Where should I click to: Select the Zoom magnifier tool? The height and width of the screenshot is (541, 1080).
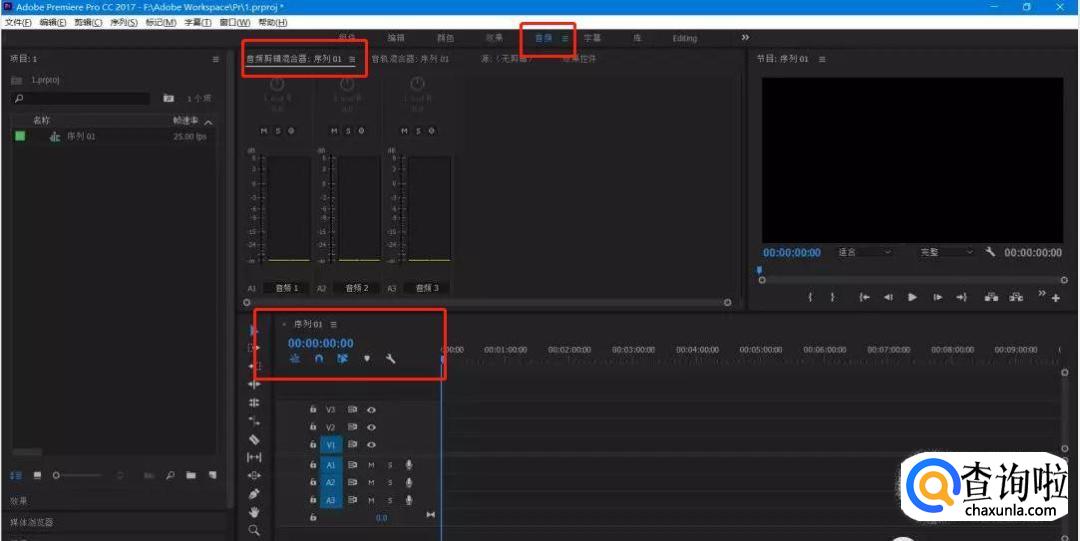click(x=254, y=530)
